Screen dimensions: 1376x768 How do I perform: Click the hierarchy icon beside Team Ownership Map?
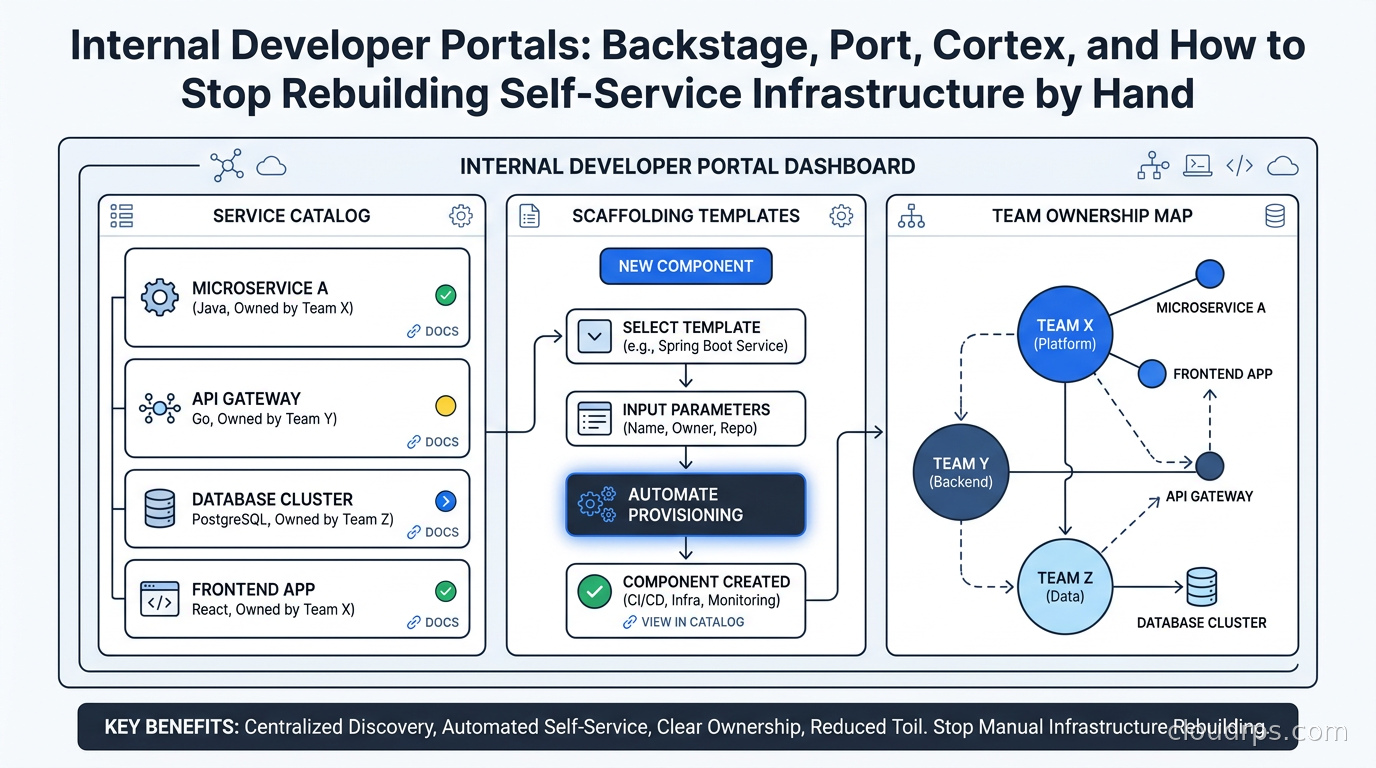point(911,215)
